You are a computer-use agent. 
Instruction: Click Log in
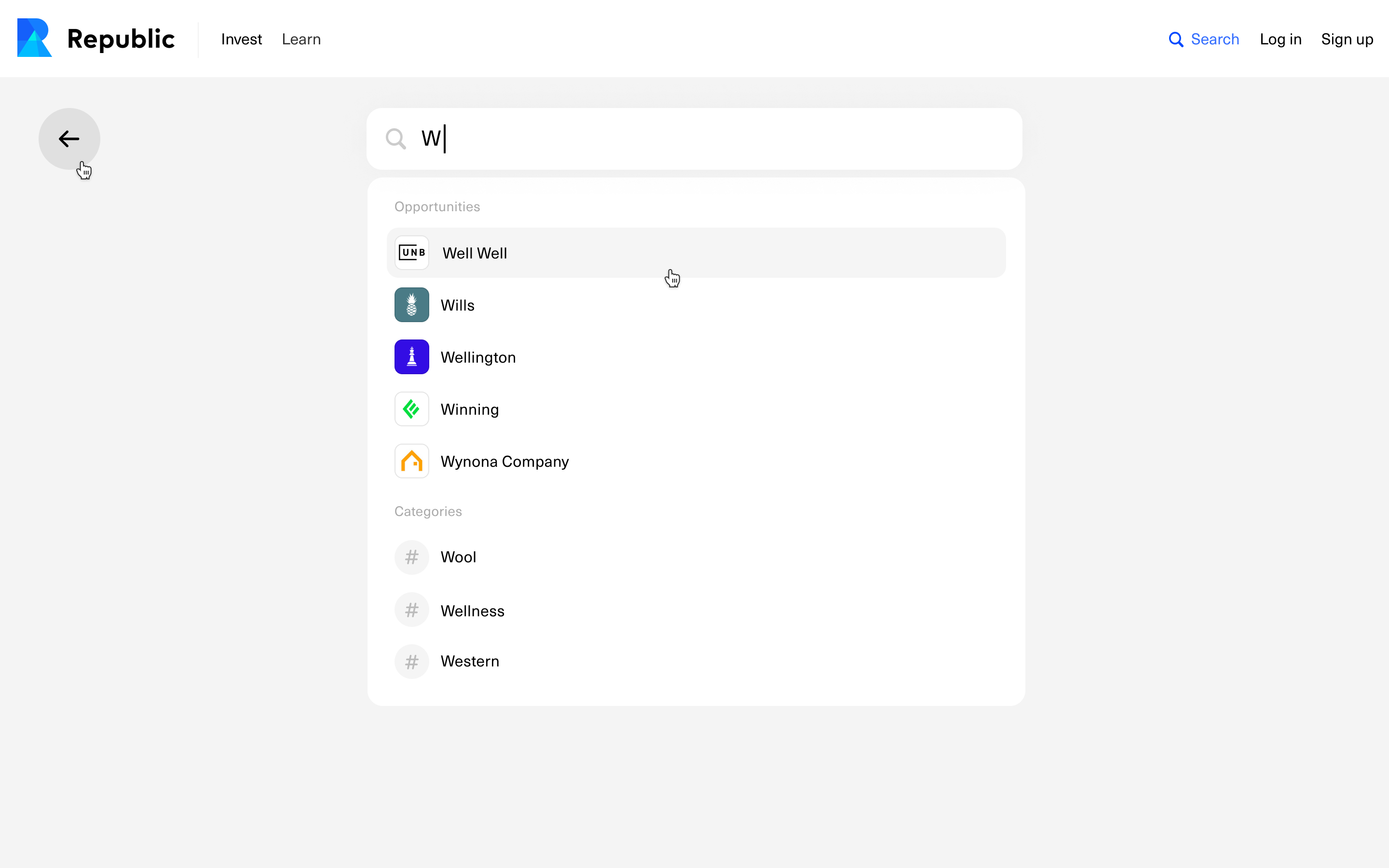pos(1280,40)
